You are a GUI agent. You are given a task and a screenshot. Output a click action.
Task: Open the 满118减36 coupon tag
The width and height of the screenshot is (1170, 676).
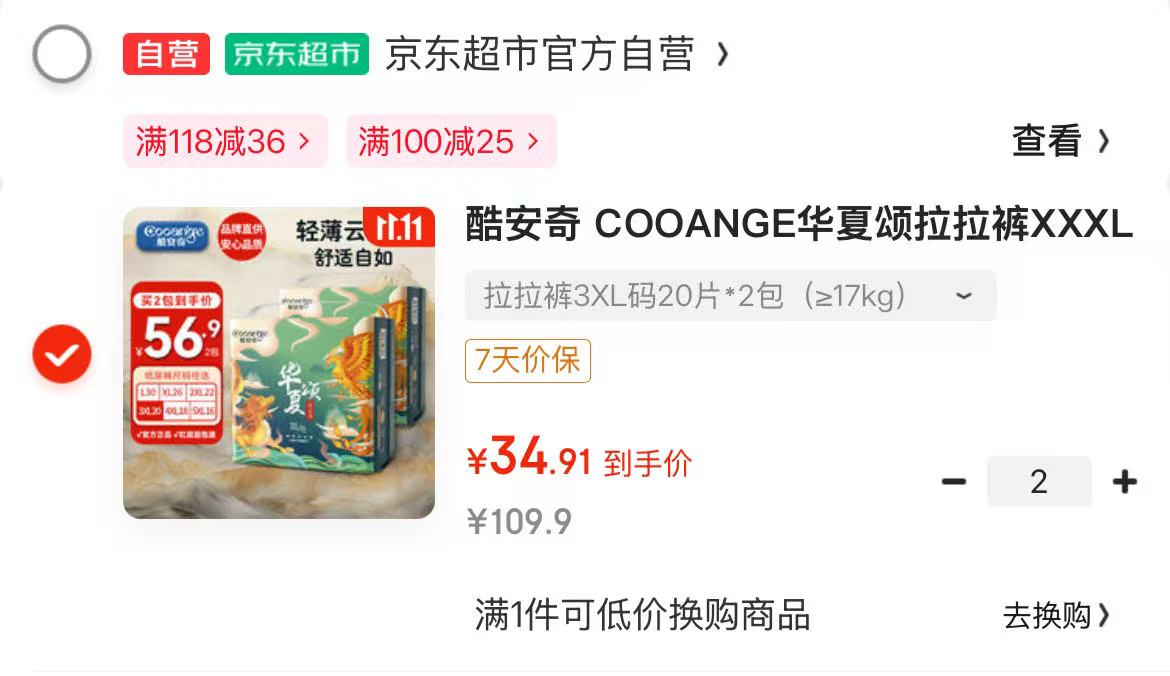[225, 141]
